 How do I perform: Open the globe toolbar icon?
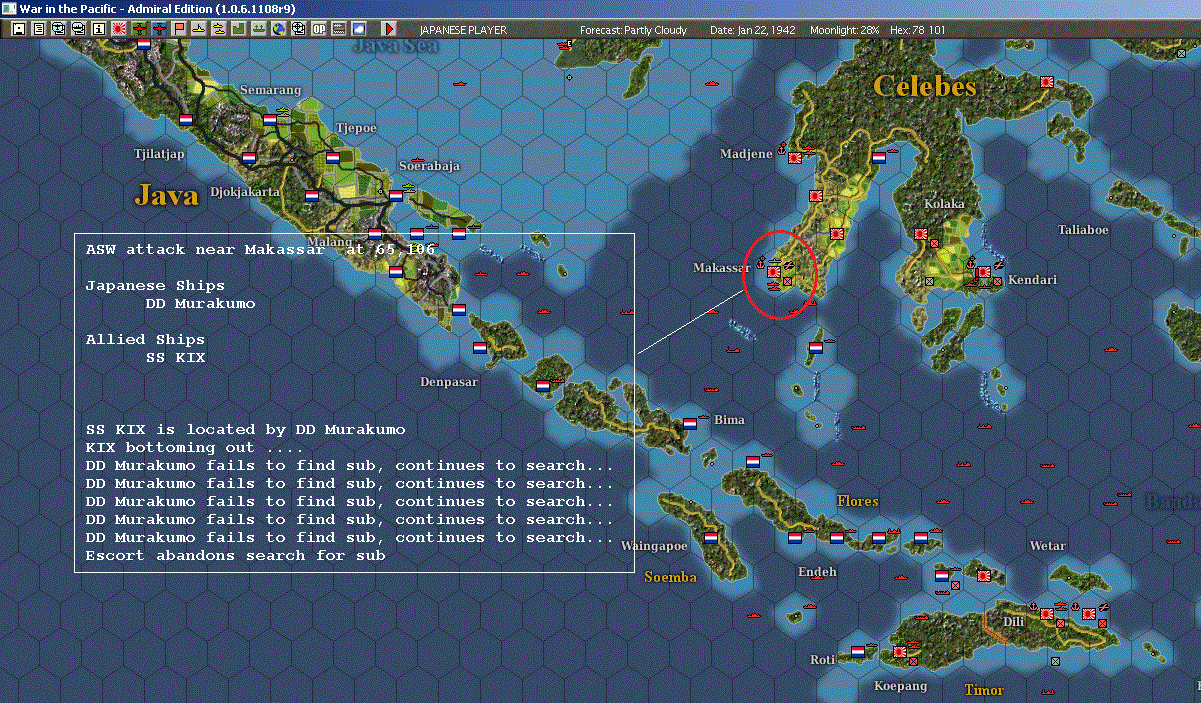coord(278,29)
